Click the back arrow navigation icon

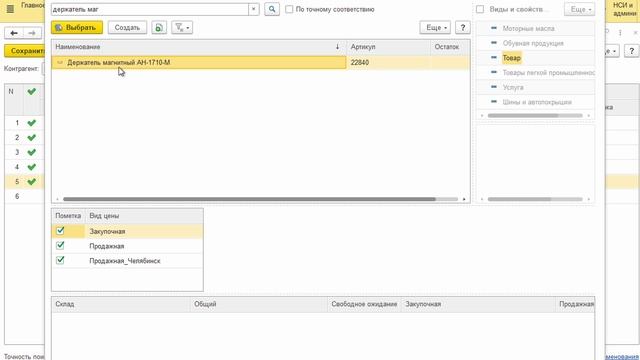point(14,33)
